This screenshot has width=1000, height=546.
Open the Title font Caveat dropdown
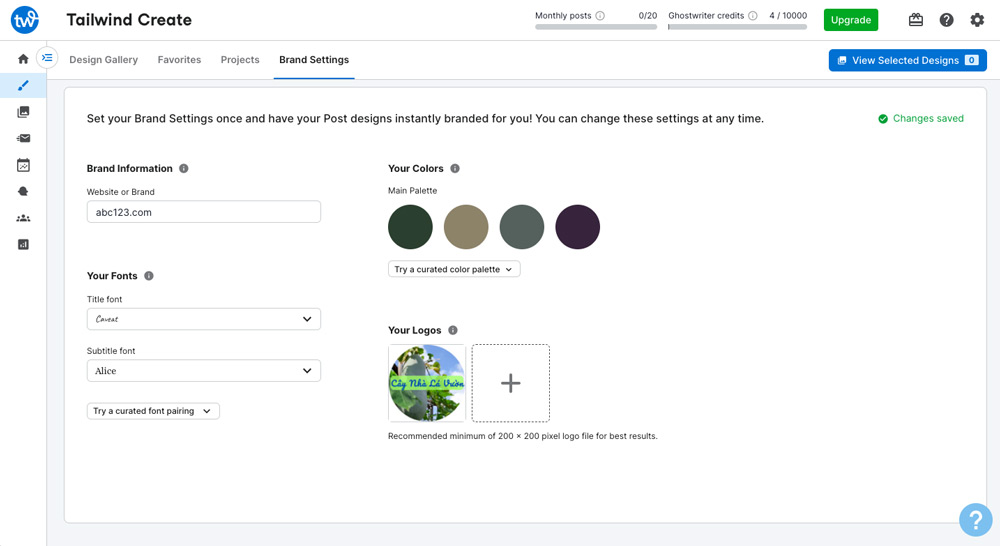click(203, 319)
